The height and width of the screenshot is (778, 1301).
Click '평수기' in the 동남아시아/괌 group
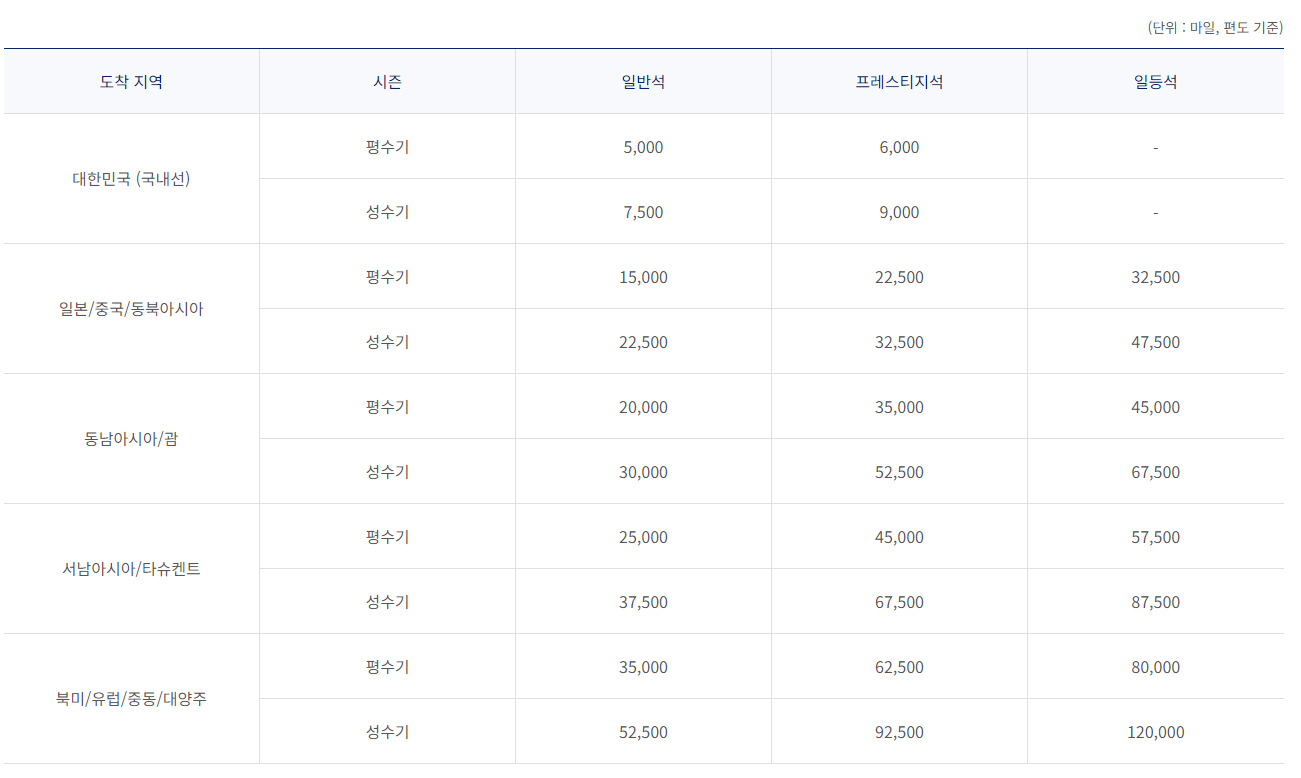coord(387,407)
